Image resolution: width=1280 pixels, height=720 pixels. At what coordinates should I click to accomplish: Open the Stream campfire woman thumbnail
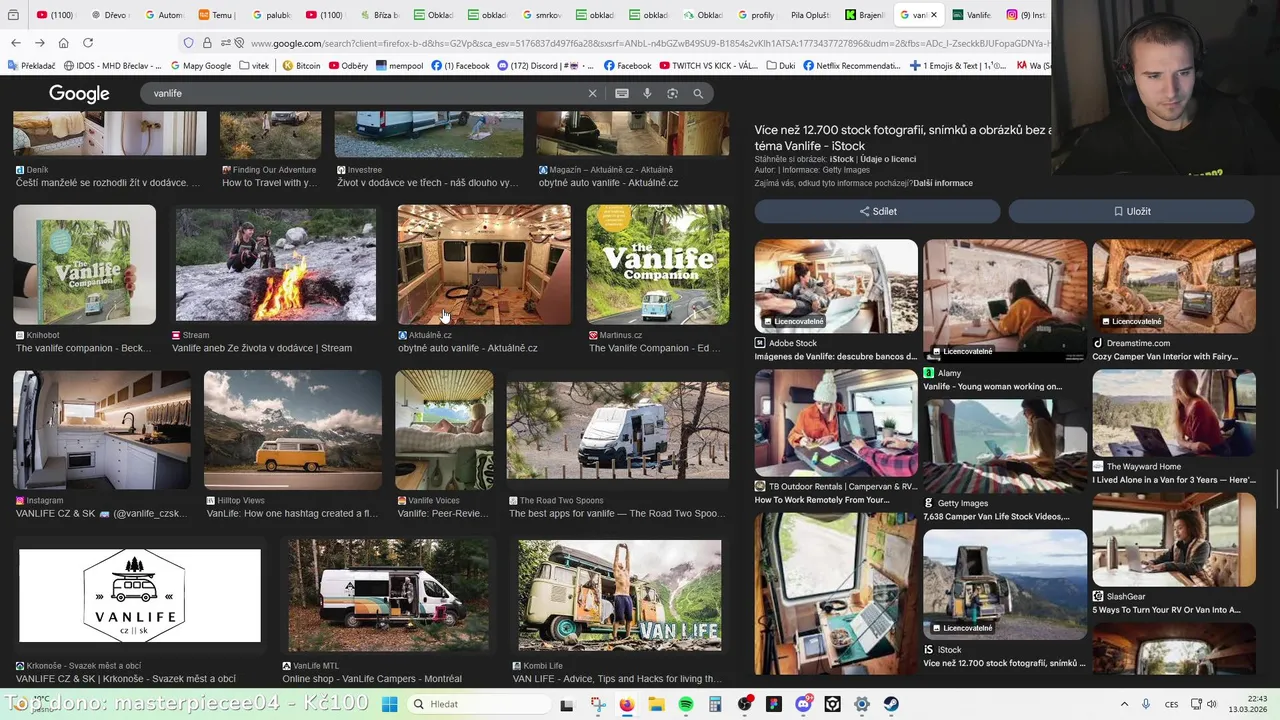click(276, 265)
